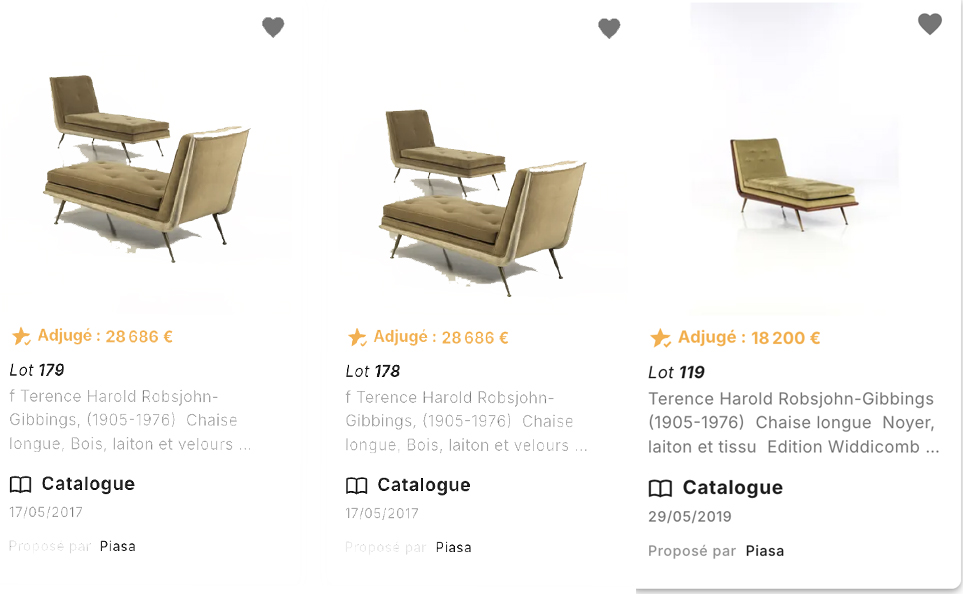The width and height of the screenshot is (963, 594).
Task: Open the Catalogue link under Lot 119
Action: pyautogui.click(x=732, y=488)
